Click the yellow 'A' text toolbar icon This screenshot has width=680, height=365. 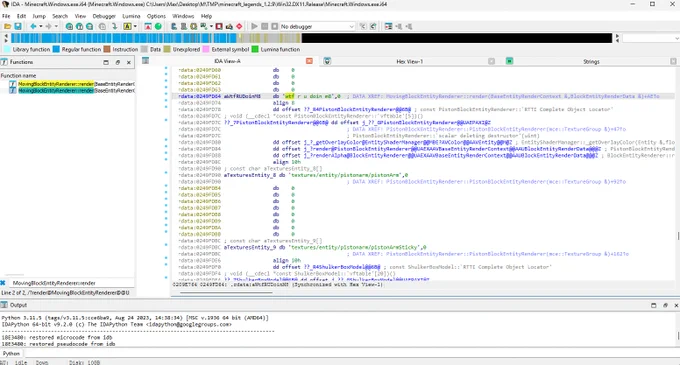(128, 26)
